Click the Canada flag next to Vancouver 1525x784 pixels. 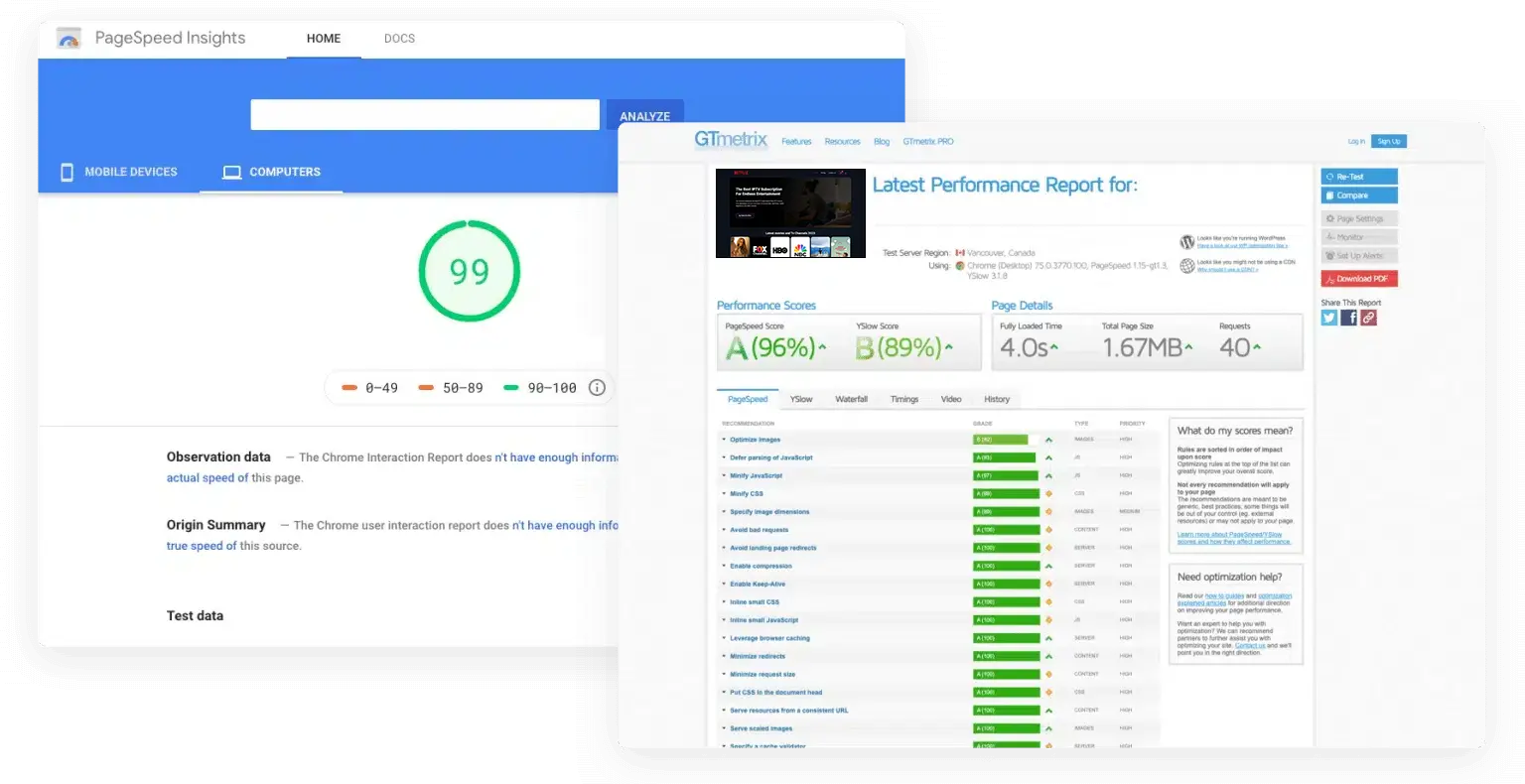(960, 253)
